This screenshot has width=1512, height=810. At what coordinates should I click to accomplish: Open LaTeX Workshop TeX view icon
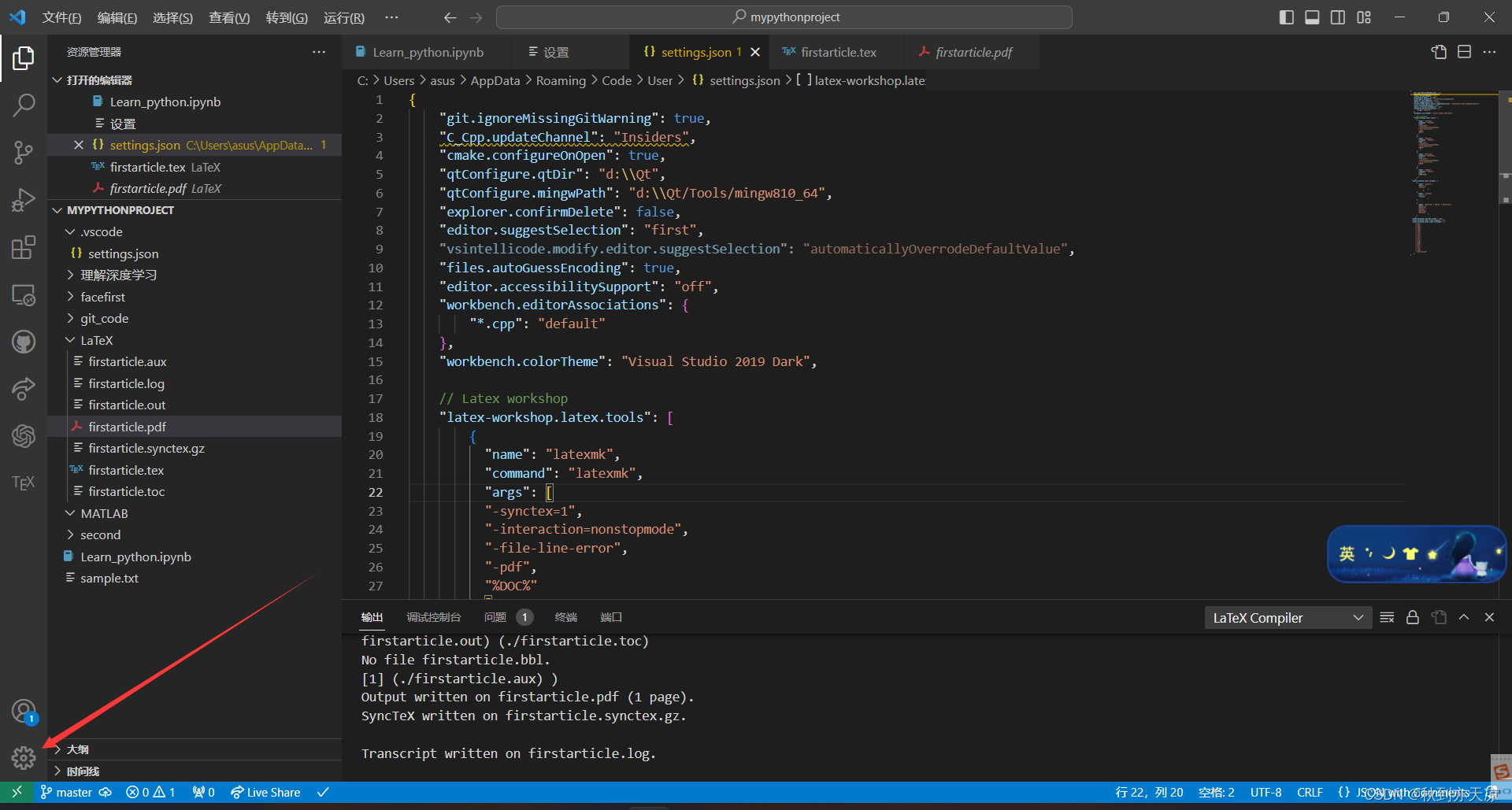(24, 482)
